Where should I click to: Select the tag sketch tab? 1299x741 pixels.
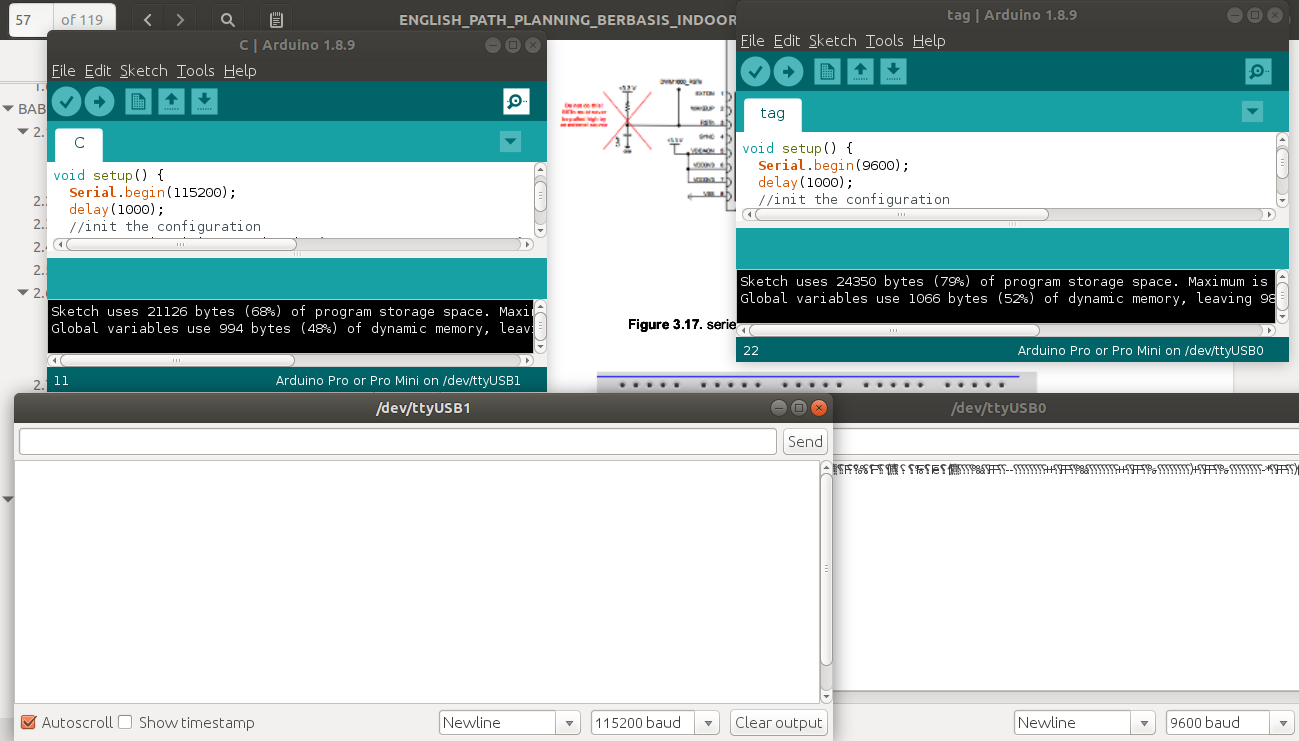(x=771, y=114)
